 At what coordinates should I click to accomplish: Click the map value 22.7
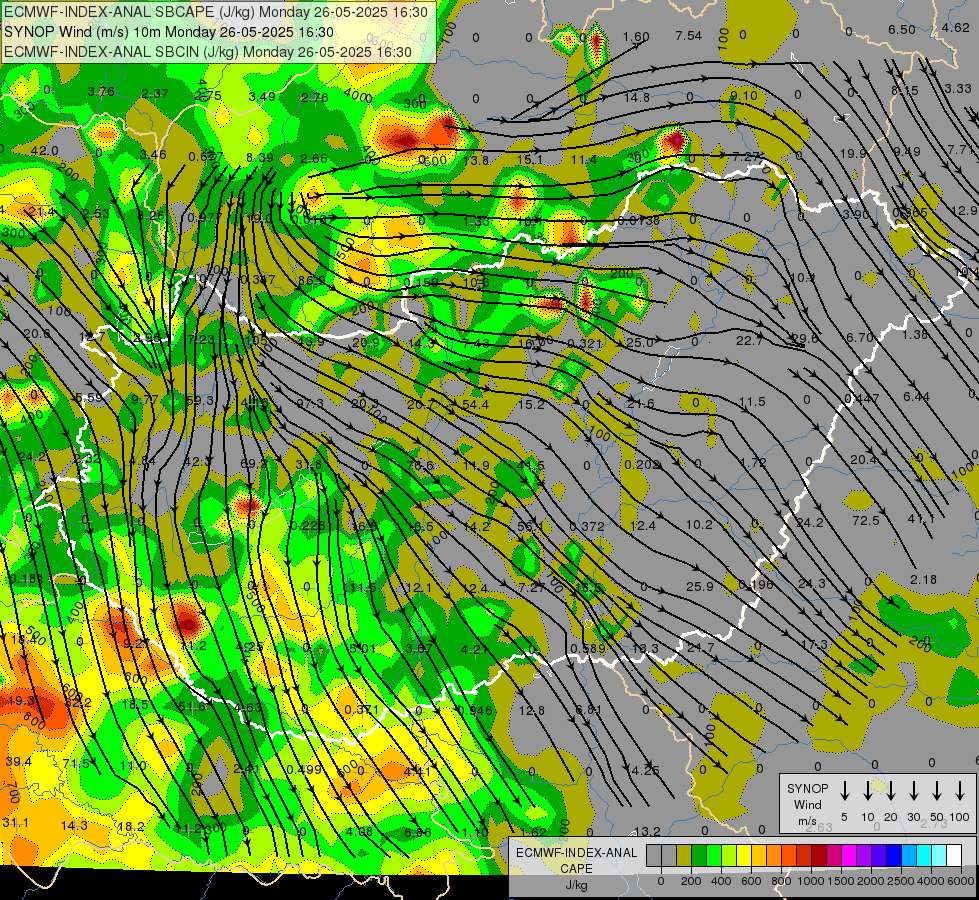(749, 340)
